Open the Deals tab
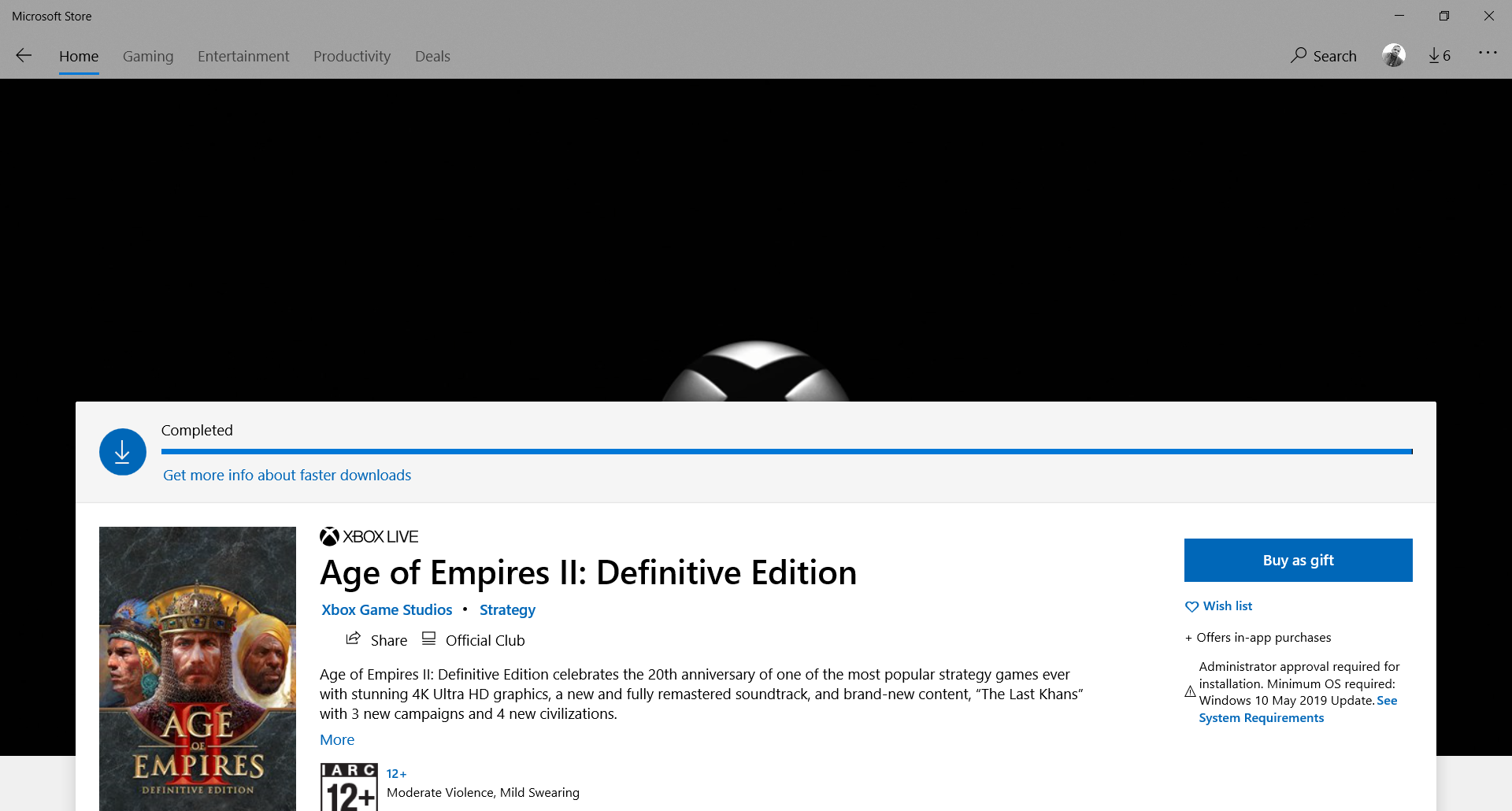 point(432,56)
